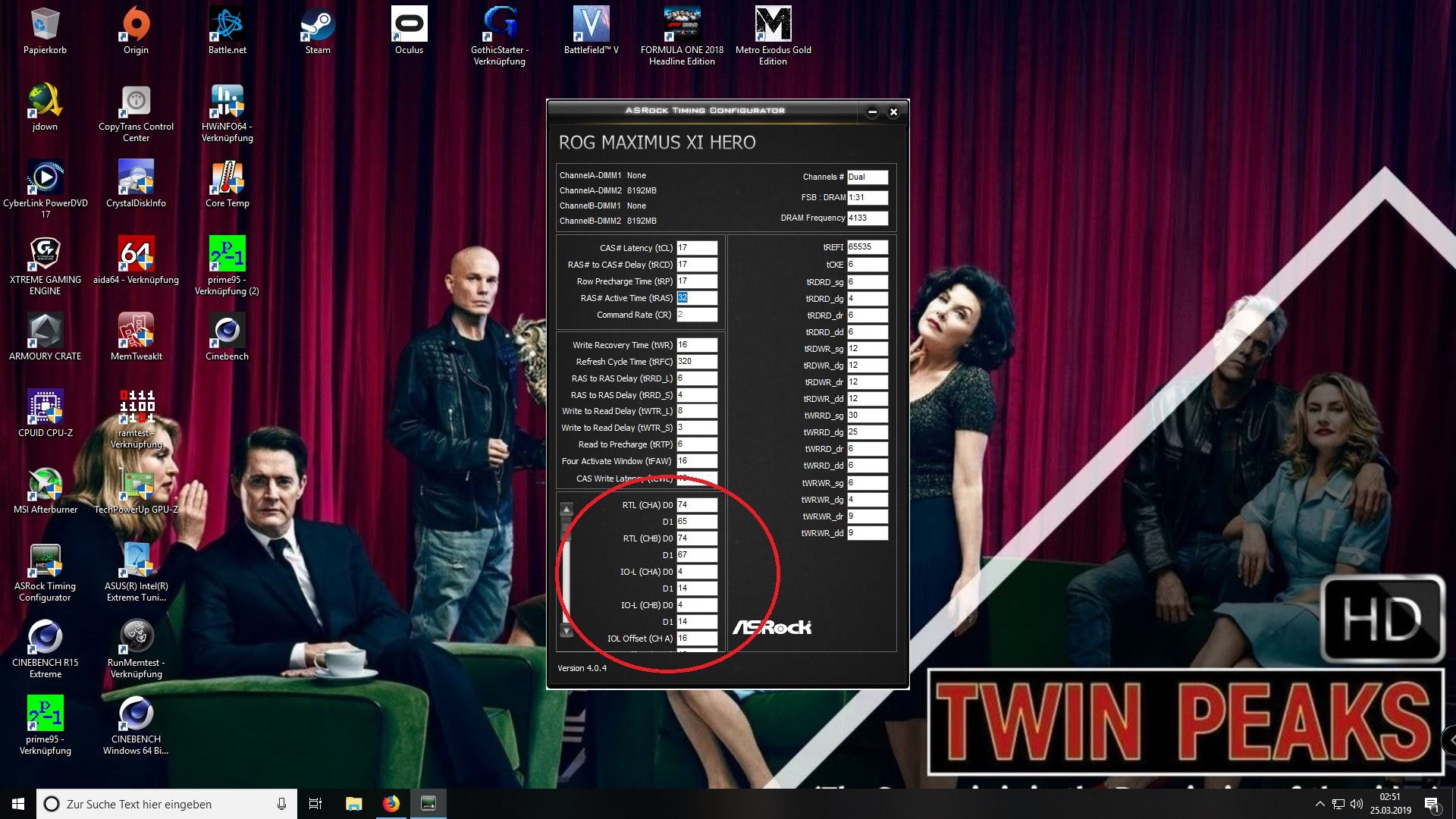The image size is (1456, 819).
Task: Open ramtest Verknüpfung desktop icon
Action: click(136, 419)
